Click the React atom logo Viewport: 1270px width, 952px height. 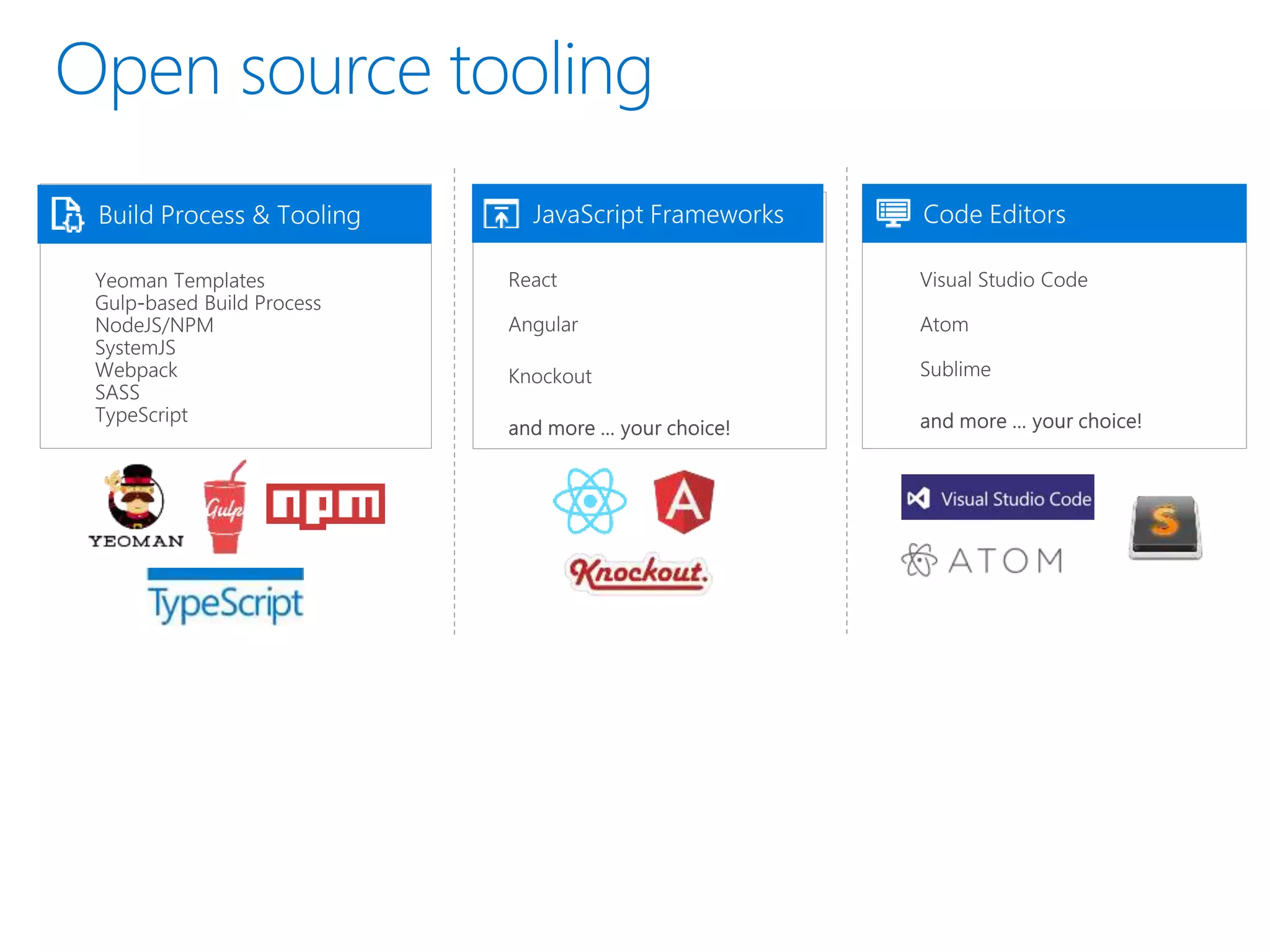(590, 501)
